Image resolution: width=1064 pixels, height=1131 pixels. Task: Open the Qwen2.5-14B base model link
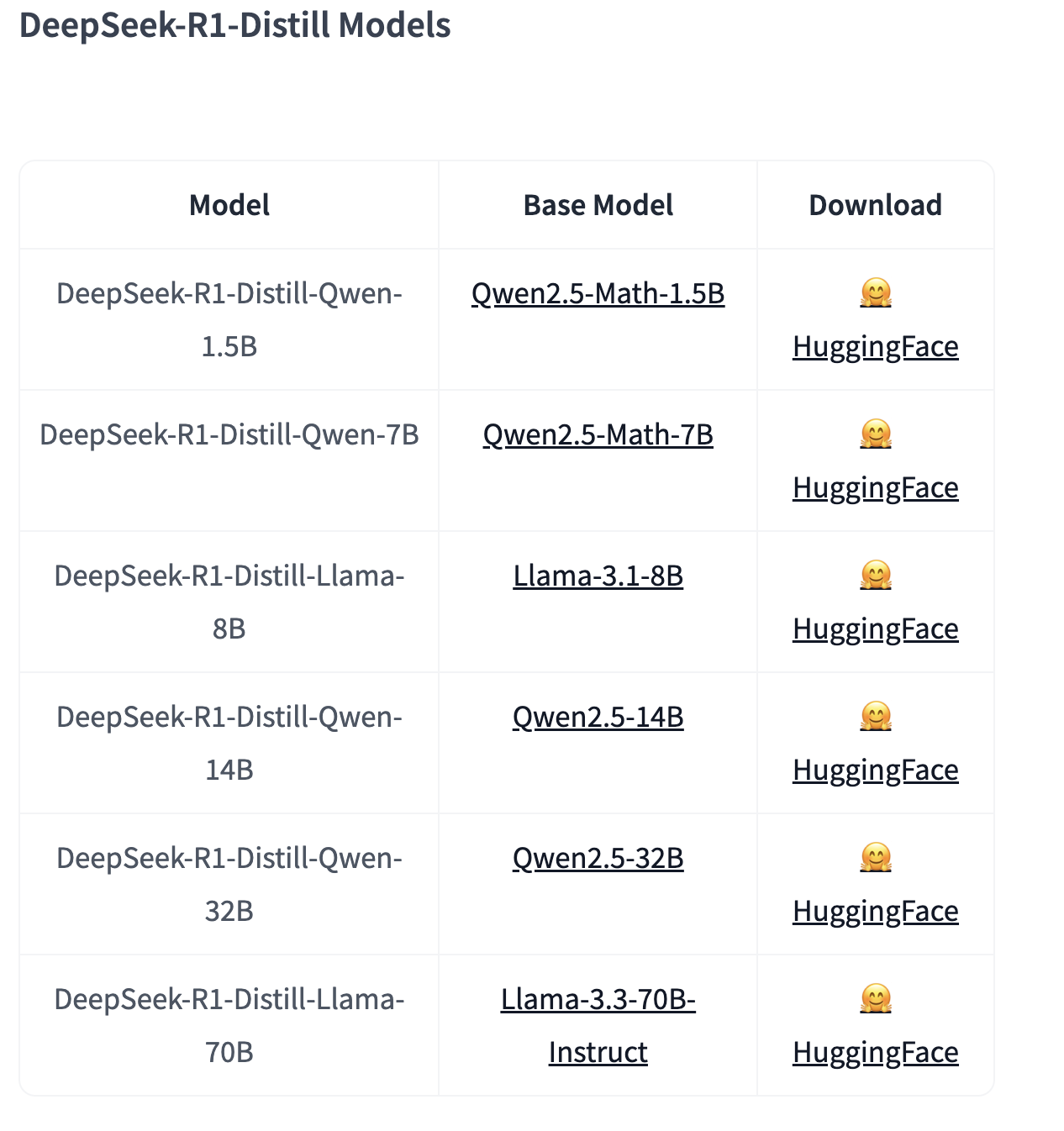click(598, 718)
